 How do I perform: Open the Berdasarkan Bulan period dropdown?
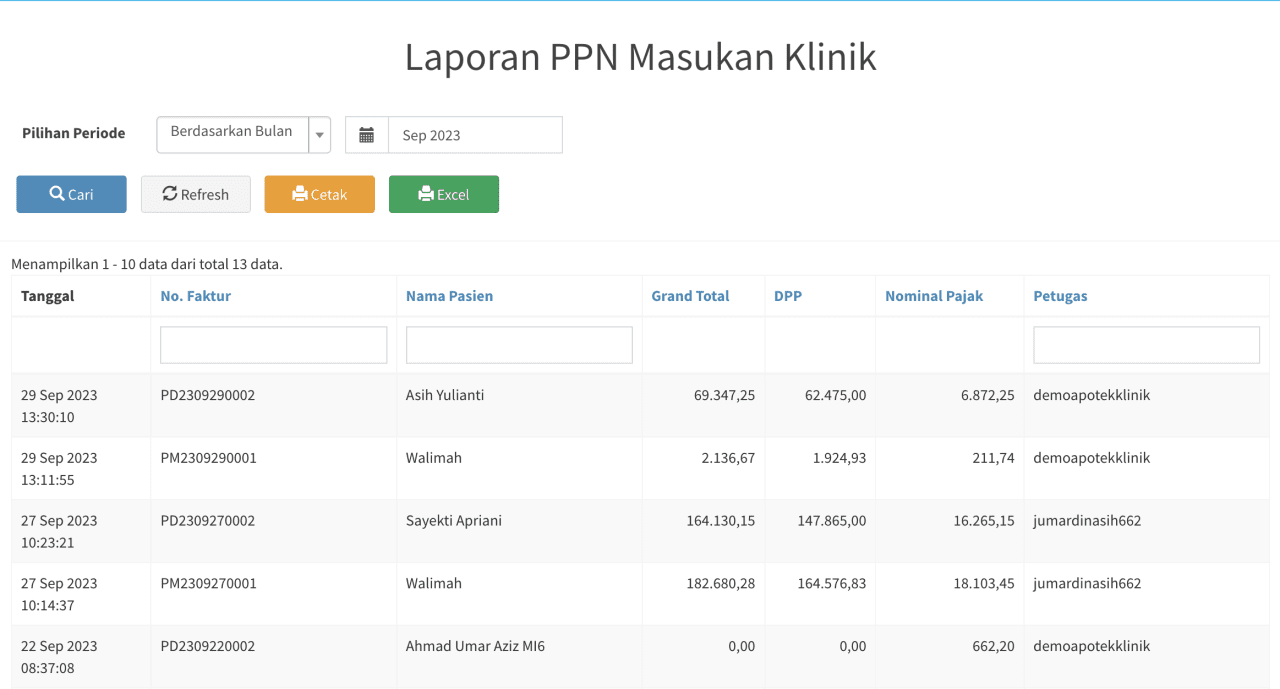(x=232, y=134)
